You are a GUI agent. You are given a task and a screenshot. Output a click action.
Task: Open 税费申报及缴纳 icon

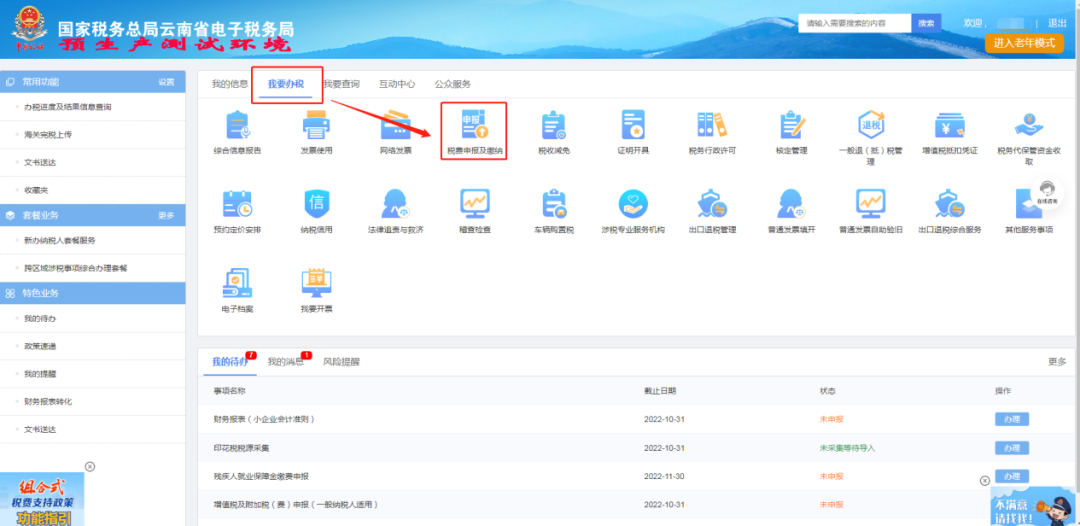(x=475, y=125)
